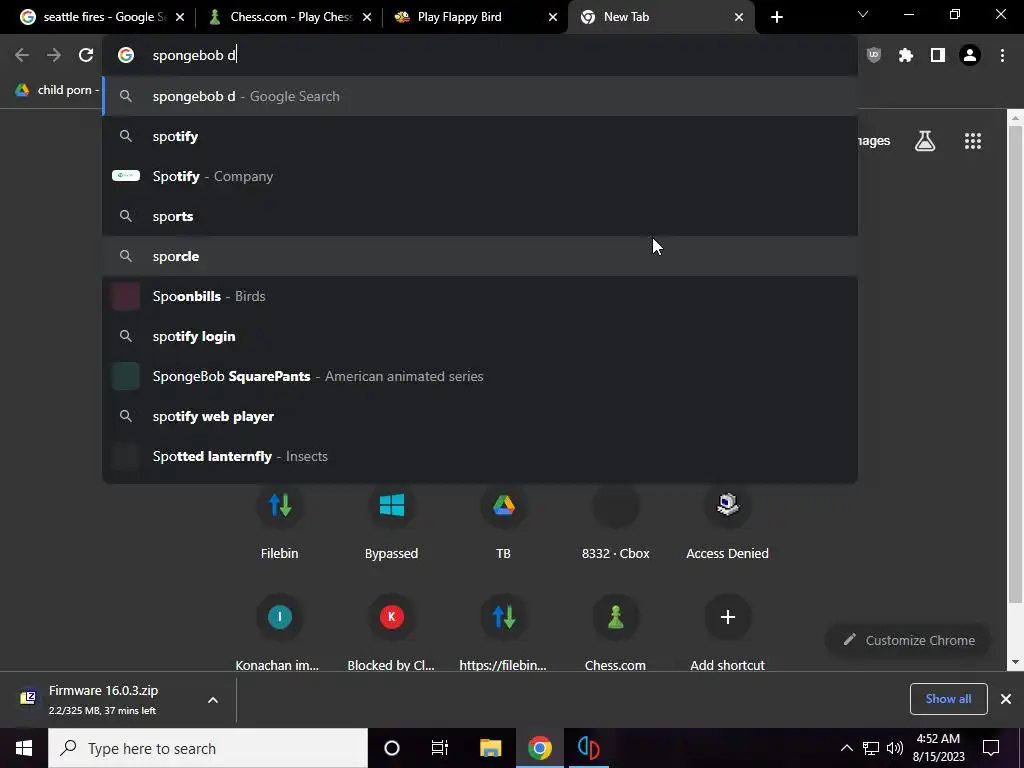Click the browser forward arrow
The width and height of the screenshot is (1024, 768).
[54, 56]
